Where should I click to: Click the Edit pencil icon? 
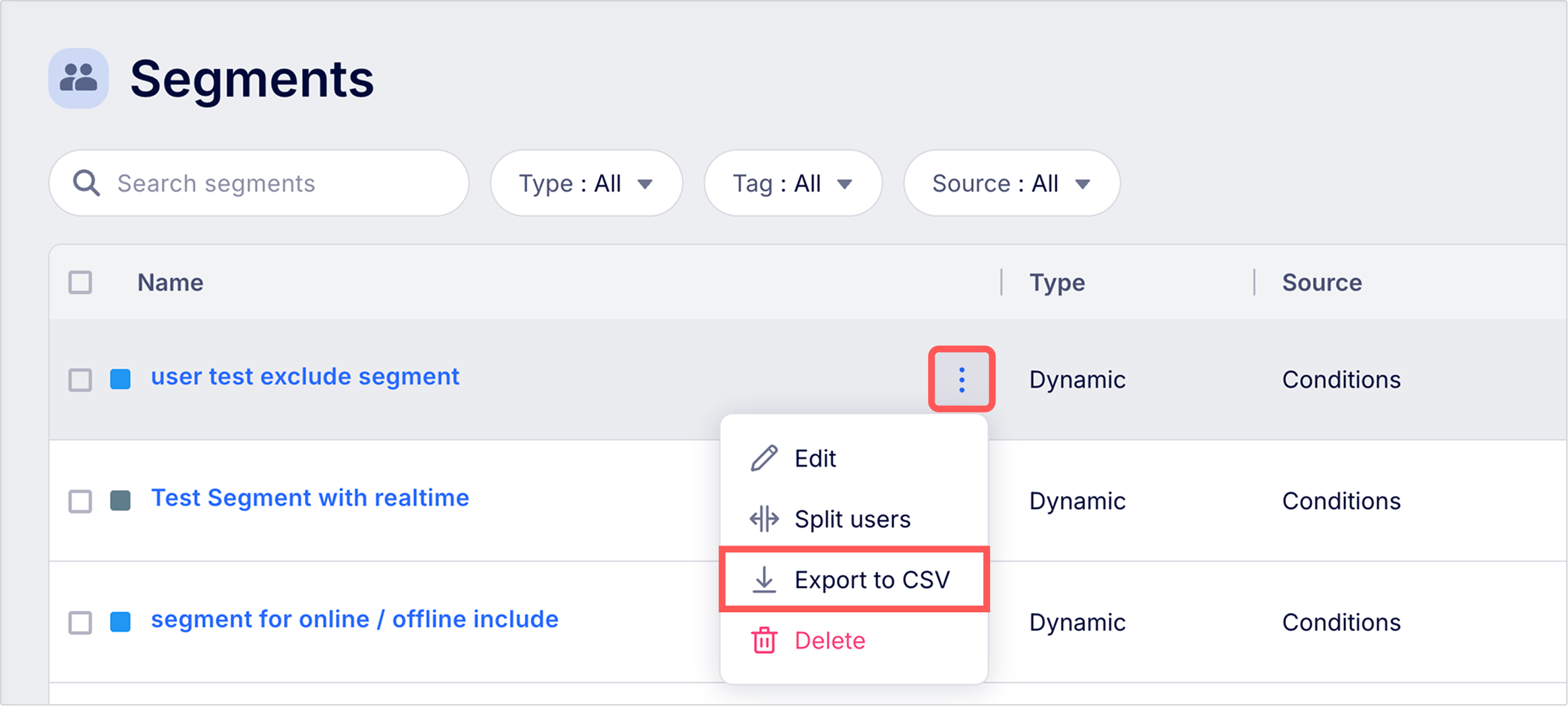point(764,459)
